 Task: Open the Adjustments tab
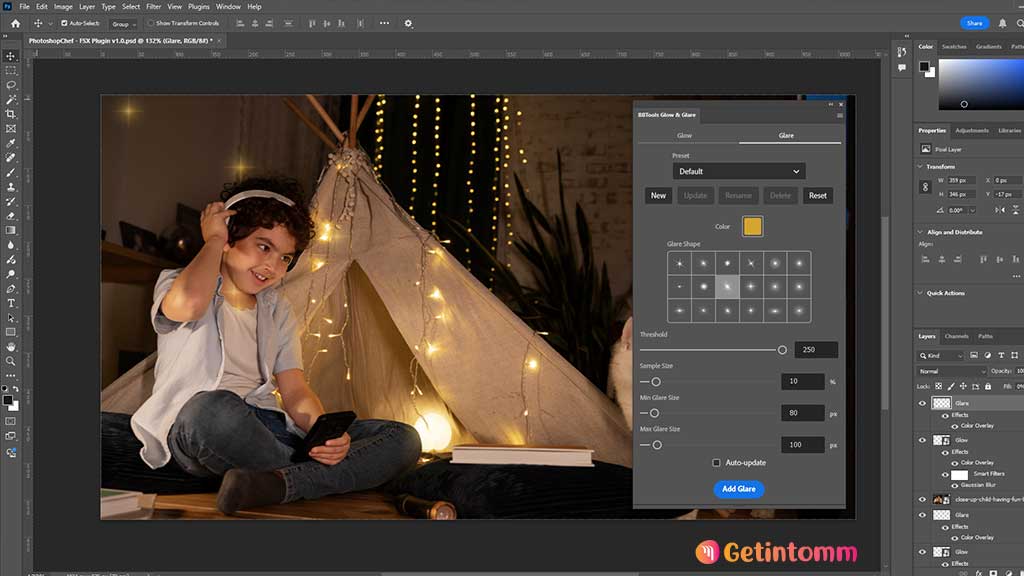click(972, 131)
